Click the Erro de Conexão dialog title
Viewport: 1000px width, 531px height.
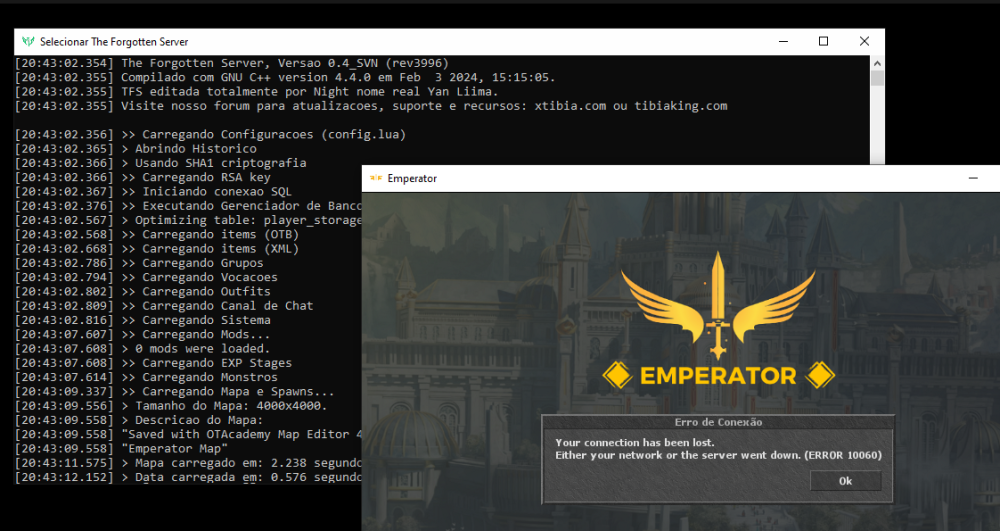[x=718, y=422]
